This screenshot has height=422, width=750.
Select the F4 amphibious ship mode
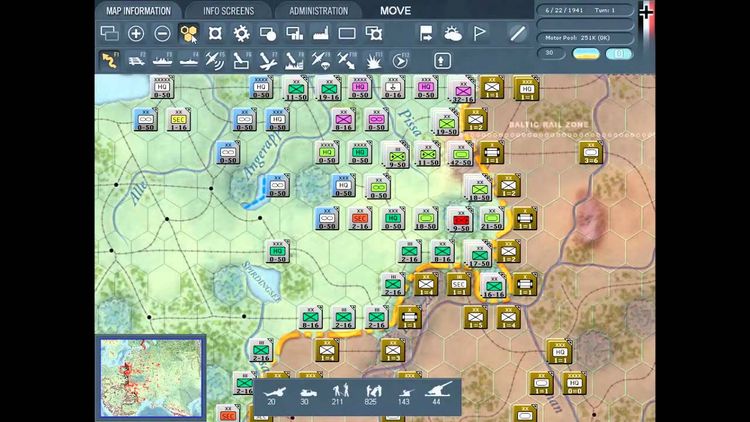tap(189, 61)
